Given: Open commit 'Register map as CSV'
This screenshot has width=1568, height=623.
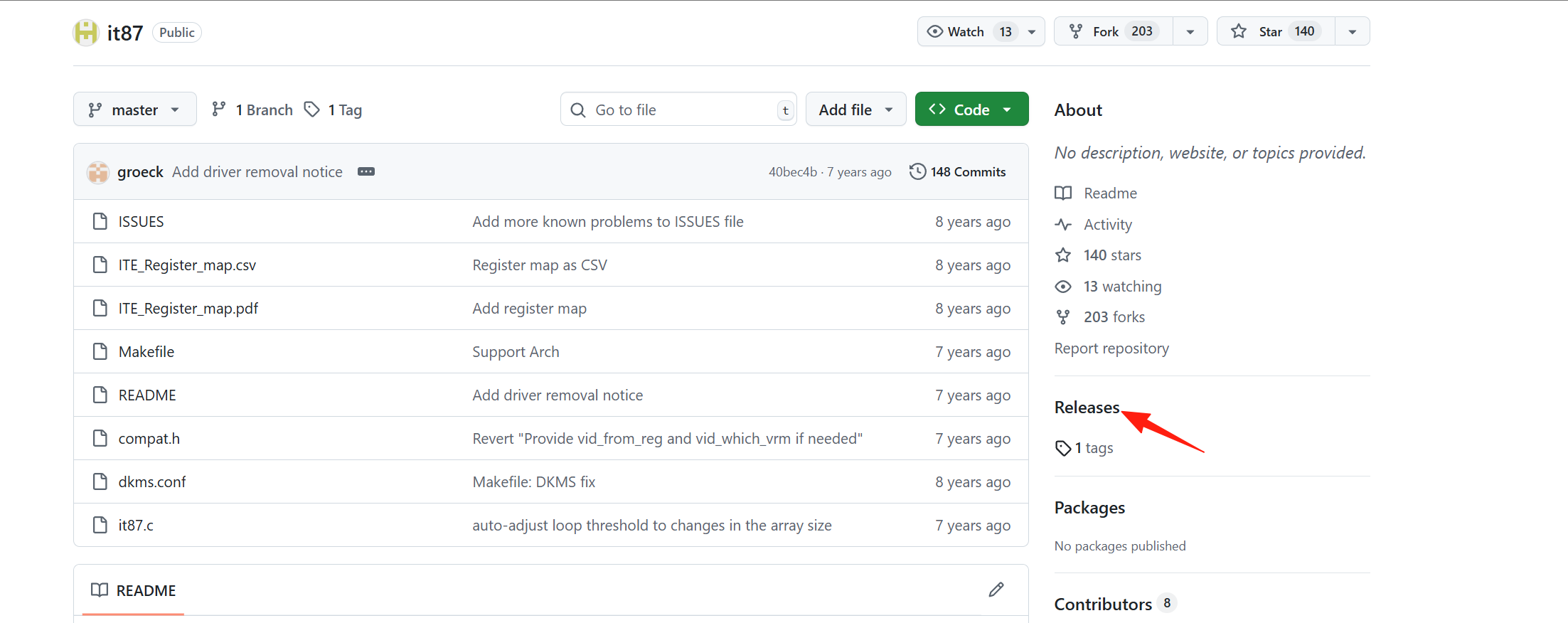Looking at the screenshot, I should pyautogui.click(x=540, y=265).
